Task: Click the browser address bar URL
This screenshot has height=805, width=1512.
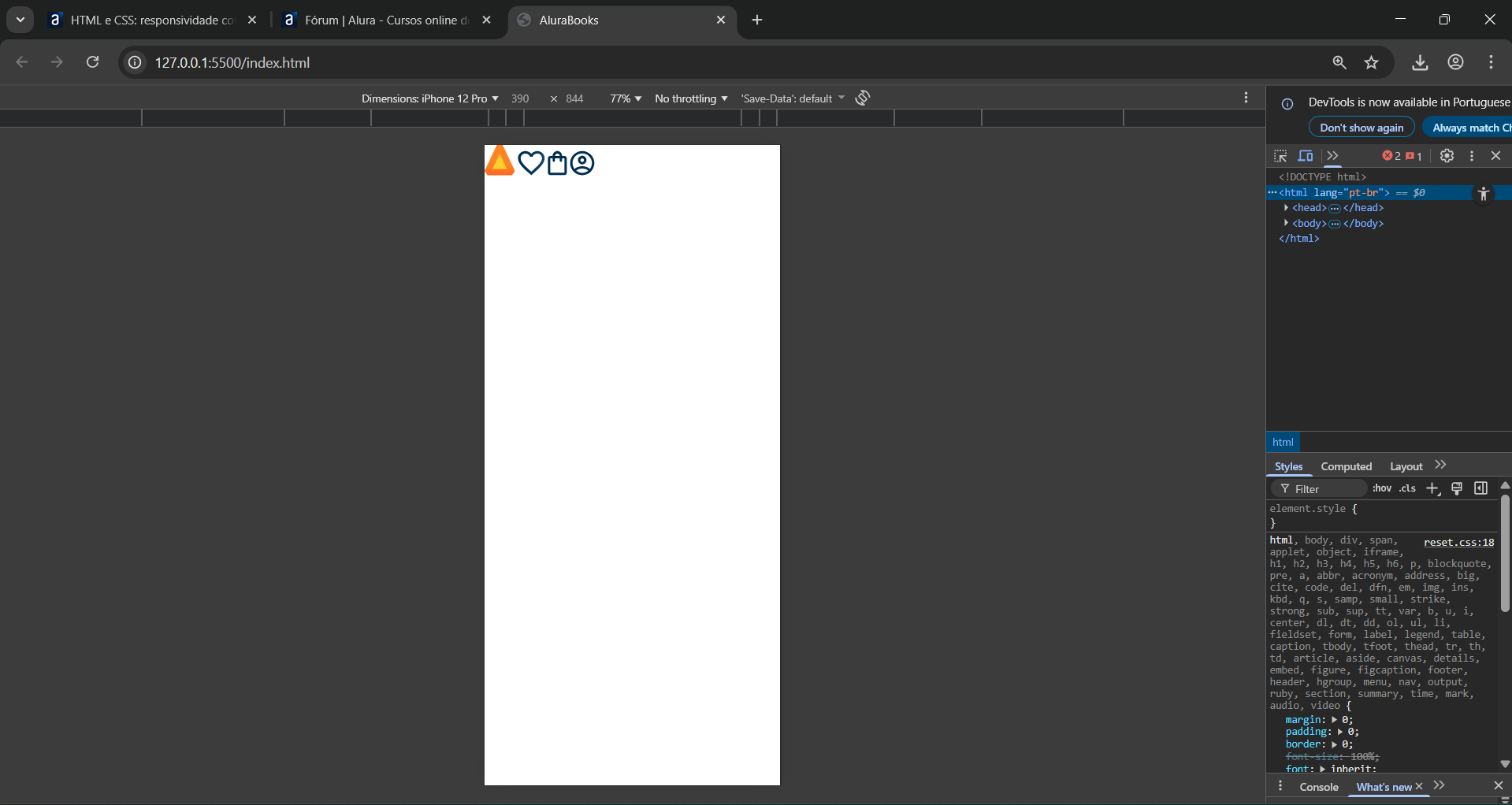Action: click(232, 62)
